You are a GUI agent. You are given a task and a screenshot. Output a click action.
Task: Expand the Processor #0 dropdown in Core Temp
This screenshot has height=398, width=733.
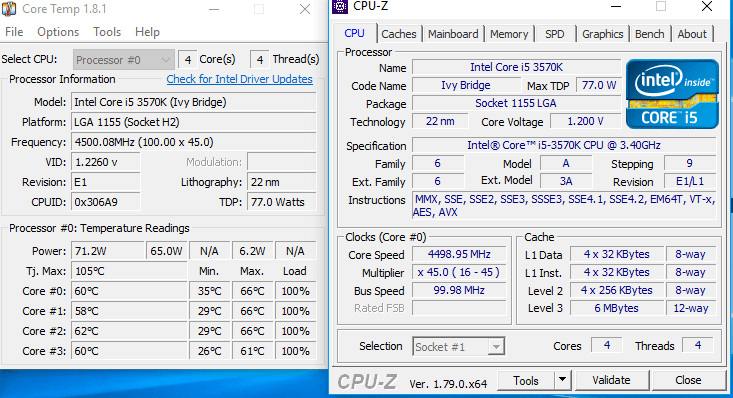point(123,60)
